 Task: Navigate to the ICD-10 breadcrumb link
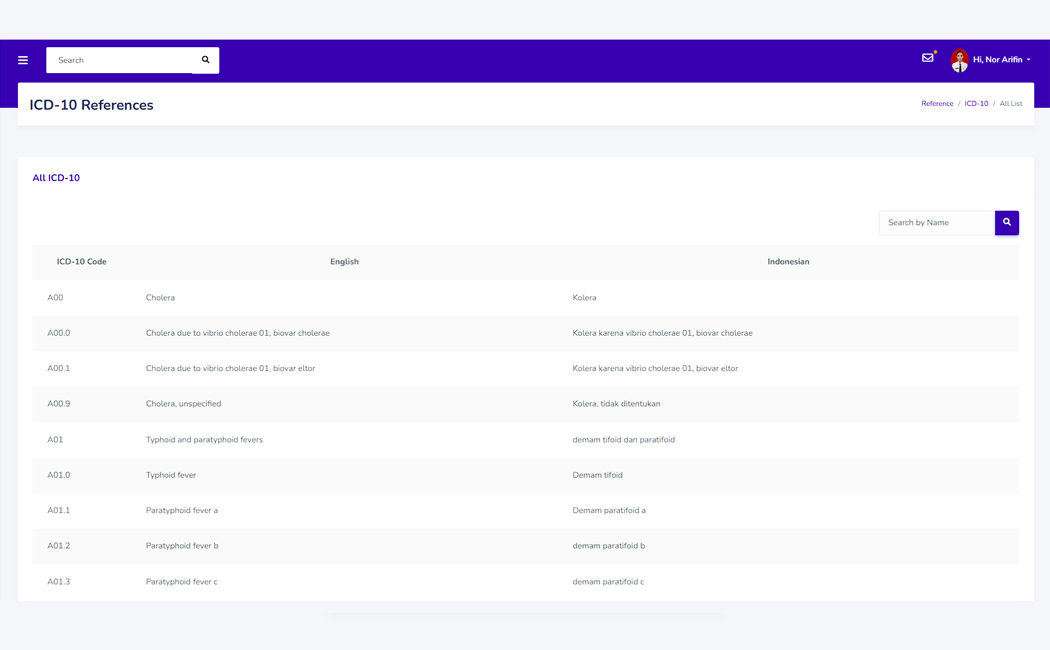point(976,103)
